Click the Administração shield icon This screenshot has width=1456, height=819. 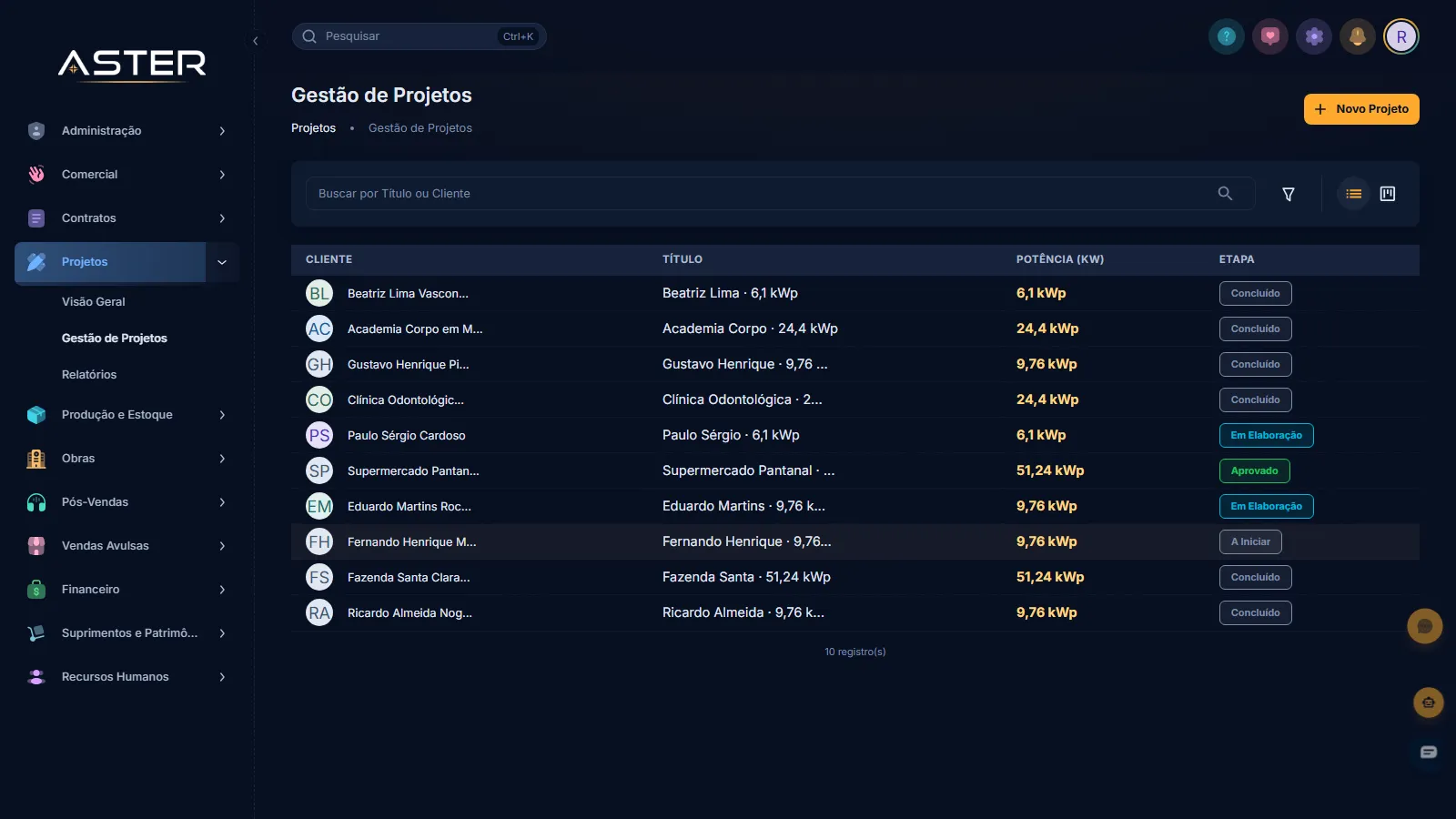36,131
